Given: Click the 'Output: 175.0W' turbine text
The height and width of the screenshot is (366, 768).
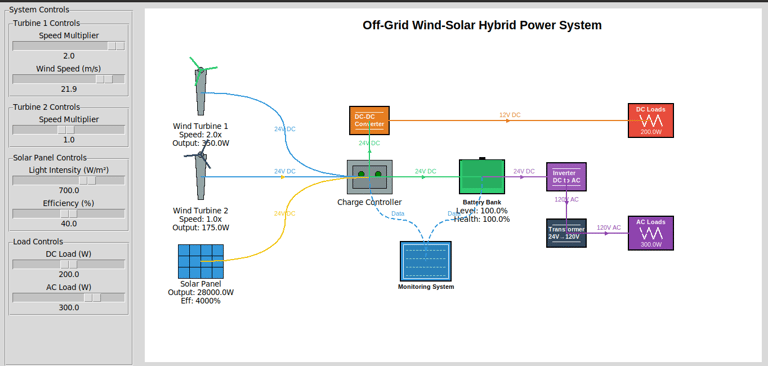Looking at the screenshot, I should click(x=201, y=227).
